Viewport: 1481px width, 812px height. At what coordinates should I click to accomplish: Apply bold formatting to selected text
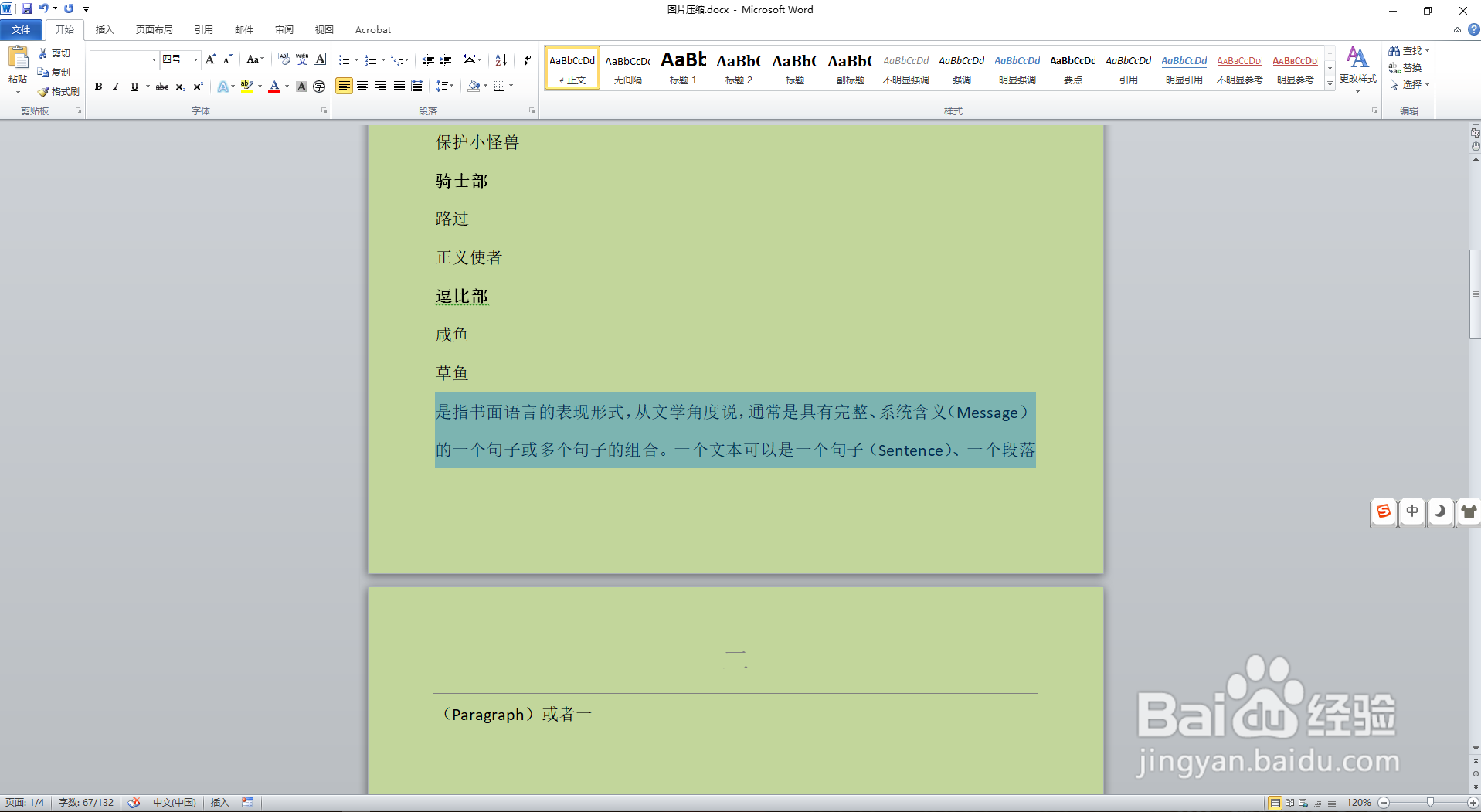point(98,86)
